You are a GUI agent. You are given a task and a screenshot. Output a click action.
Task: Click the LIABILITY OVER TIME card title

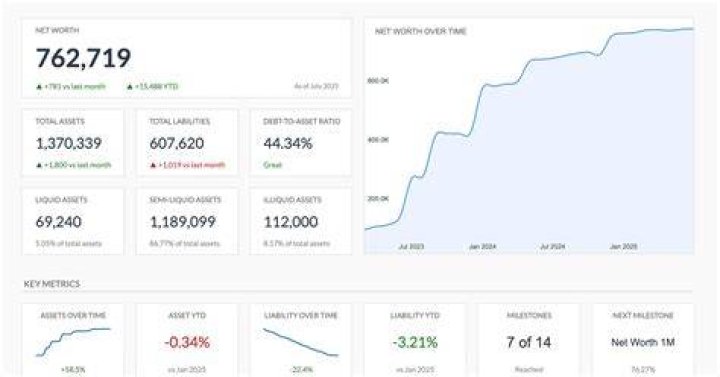point(301,315)
